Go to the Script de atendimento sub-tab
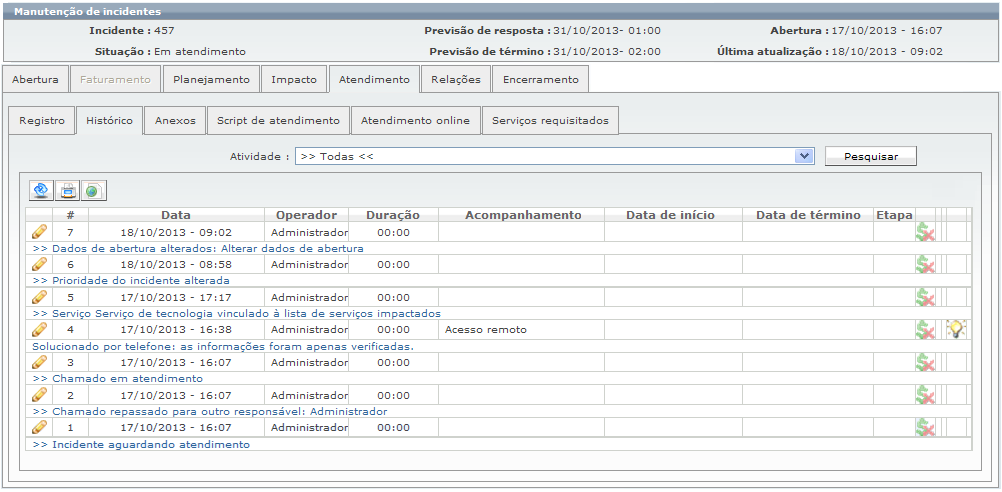The image size is (1002, 492). 279,120
